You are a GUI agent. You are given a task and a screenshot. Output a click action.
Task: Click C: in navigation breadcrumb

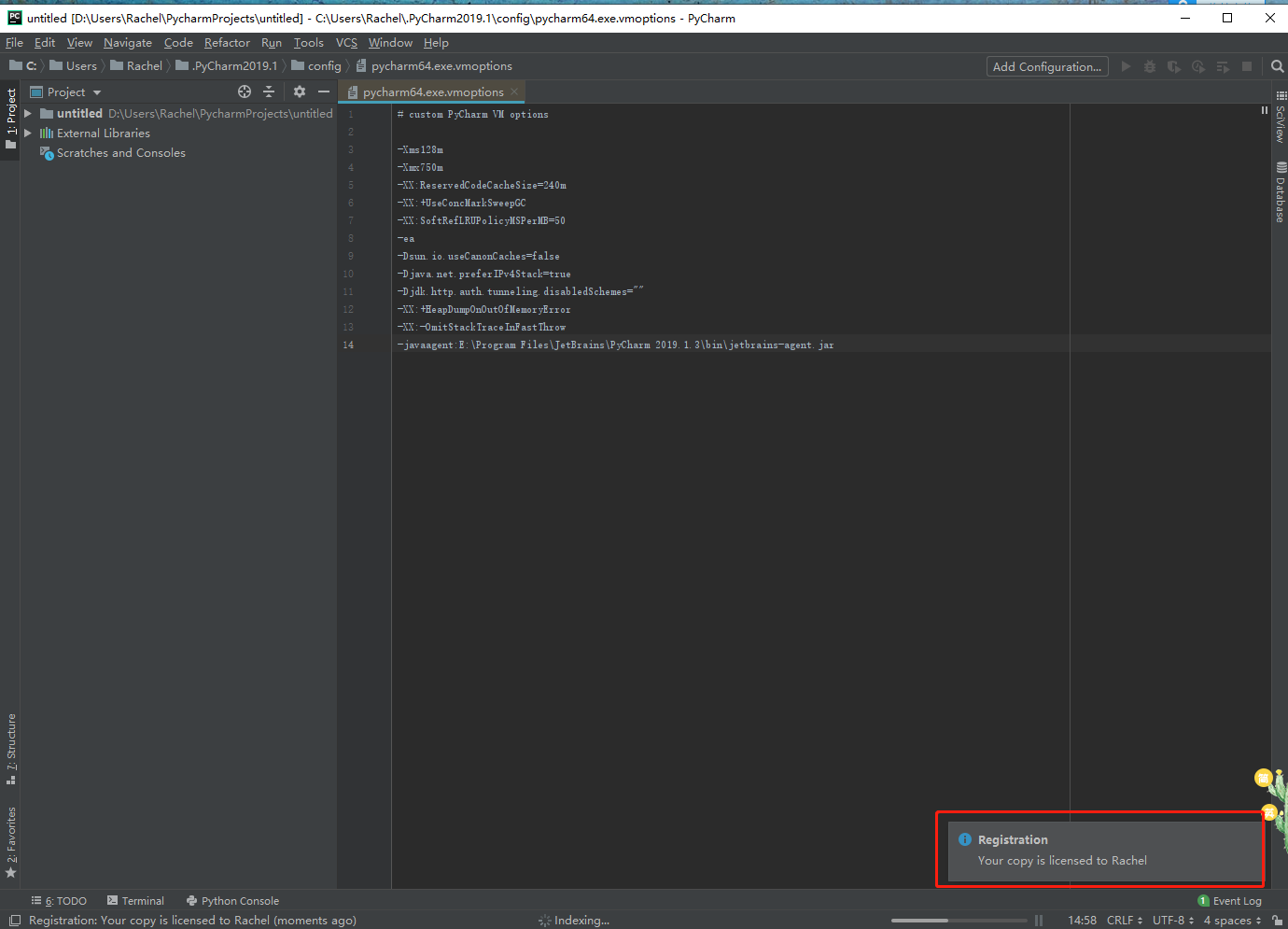[x=23, y=65]
